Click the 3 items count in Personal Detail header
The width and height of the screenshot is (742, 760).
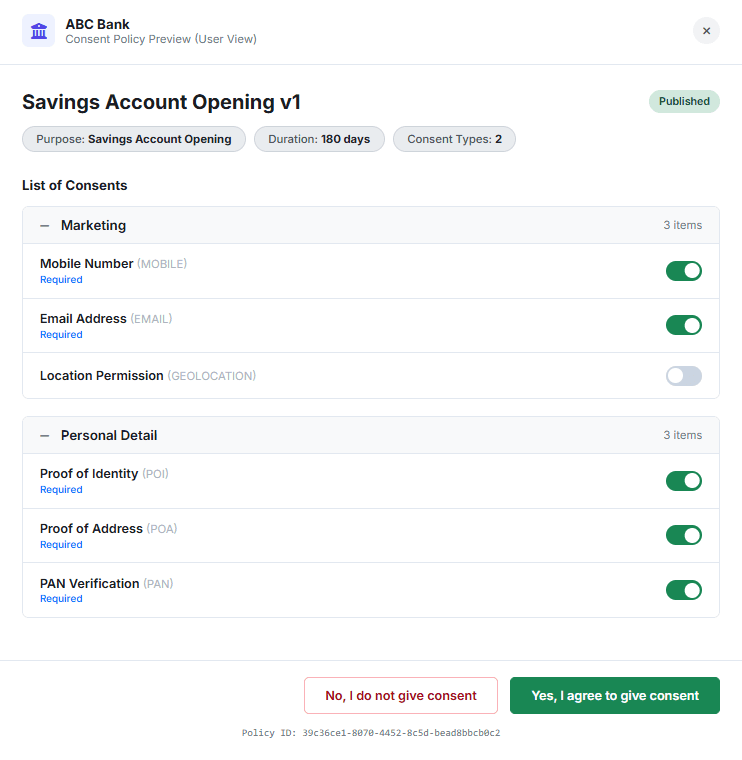(682, 435)
